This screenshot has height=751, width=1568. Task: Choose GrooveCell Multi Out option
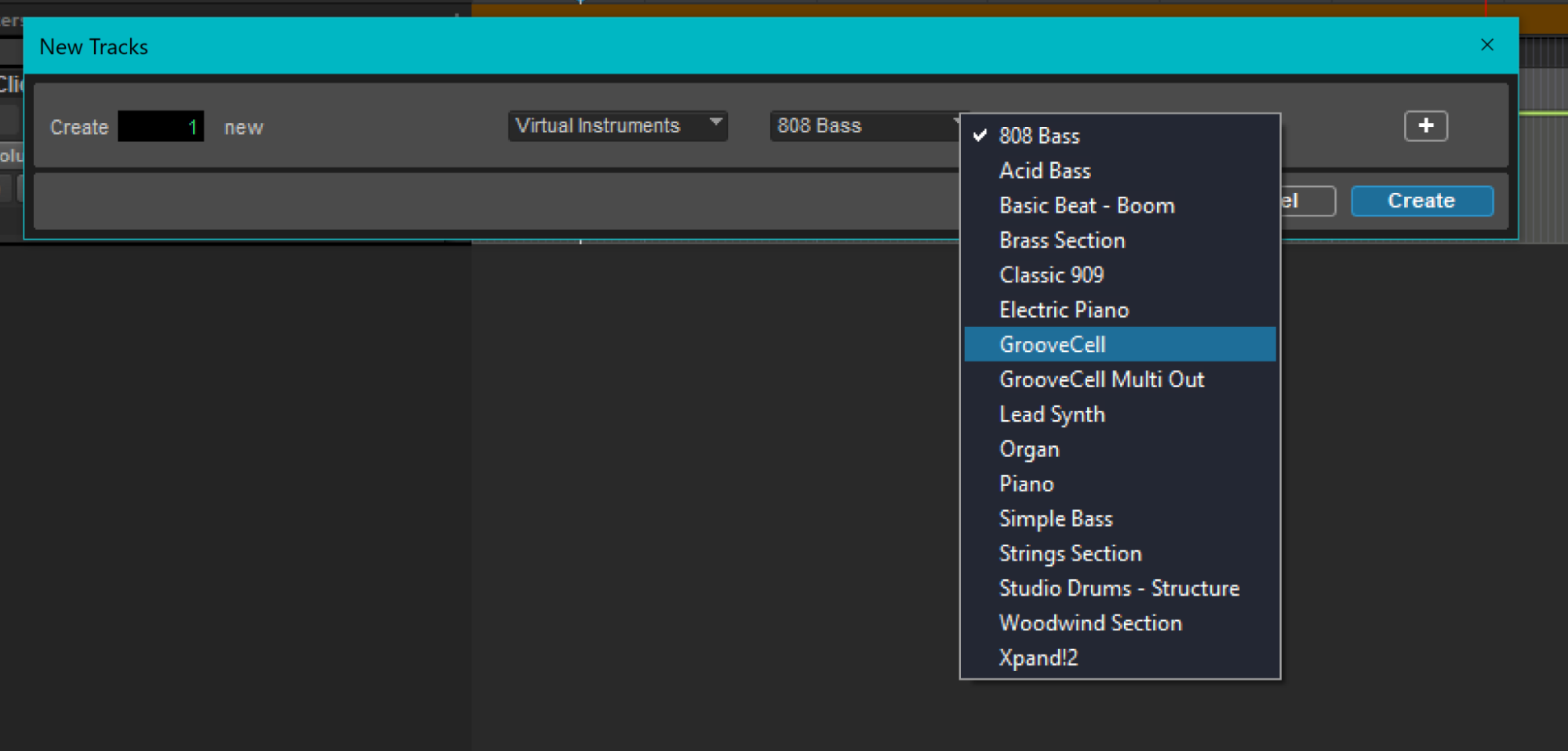(1101, 379)
